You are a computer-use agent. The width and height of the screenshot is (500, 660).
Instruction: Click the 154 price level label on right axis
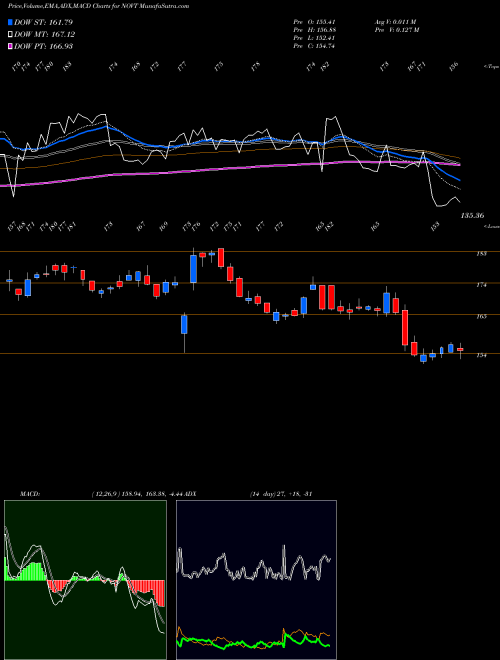tap(482, 355)
